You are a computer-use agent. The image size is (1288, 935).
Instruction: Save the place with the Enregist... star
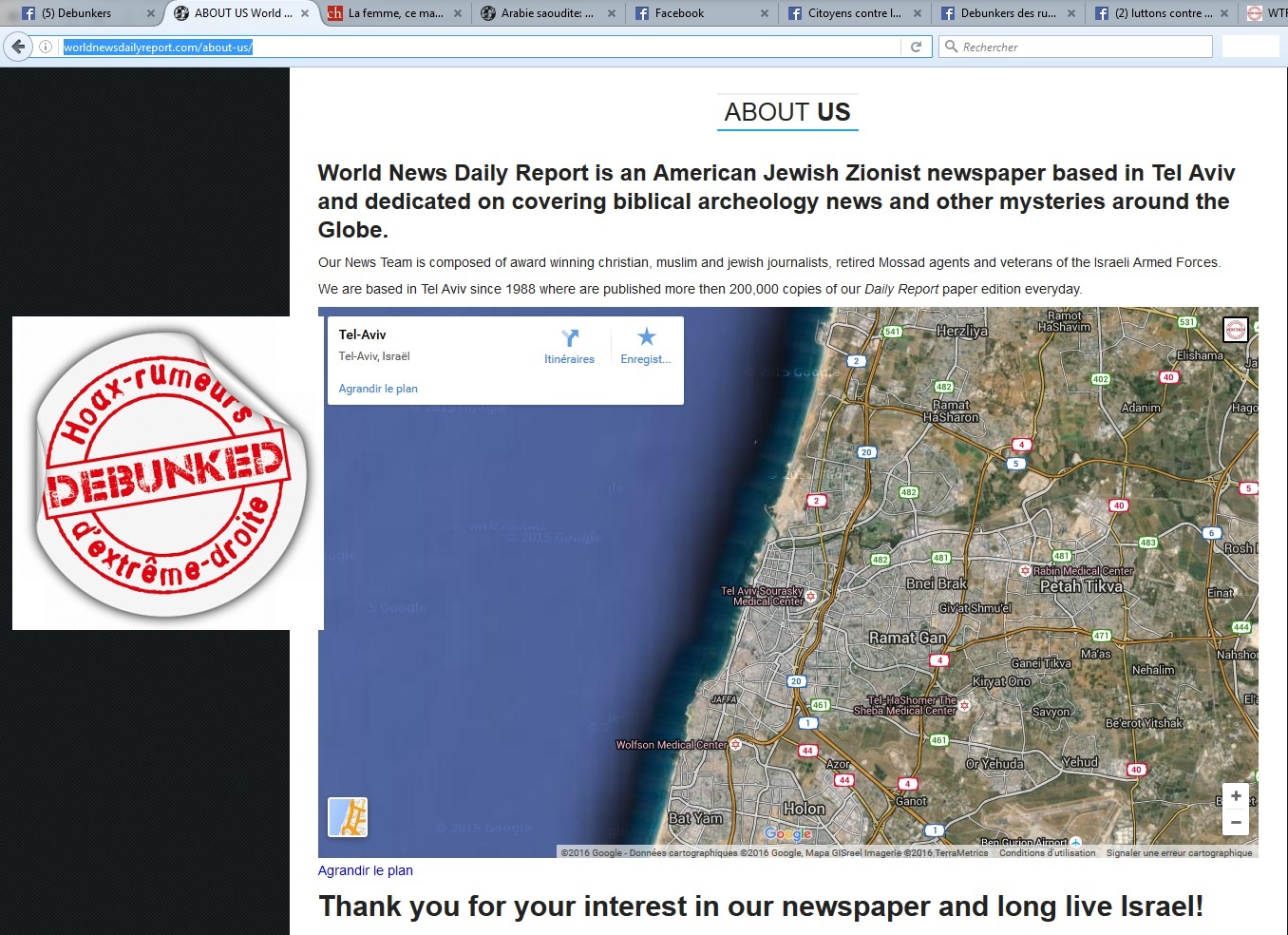coord(646,347)
